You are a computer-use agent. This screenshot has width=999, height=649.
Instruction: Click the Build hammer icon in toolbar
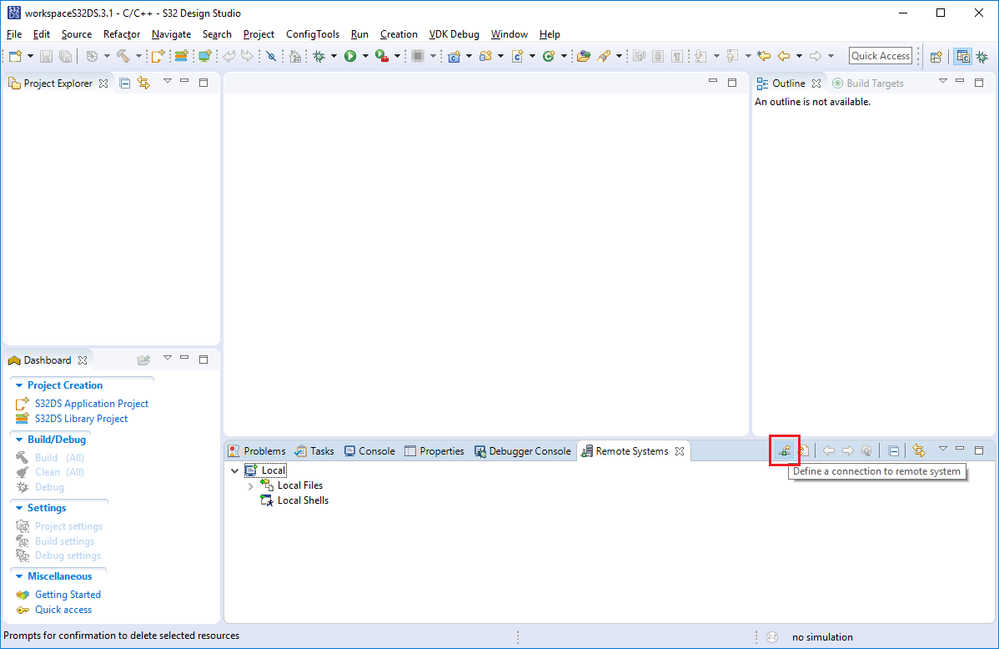coord(123,56)
